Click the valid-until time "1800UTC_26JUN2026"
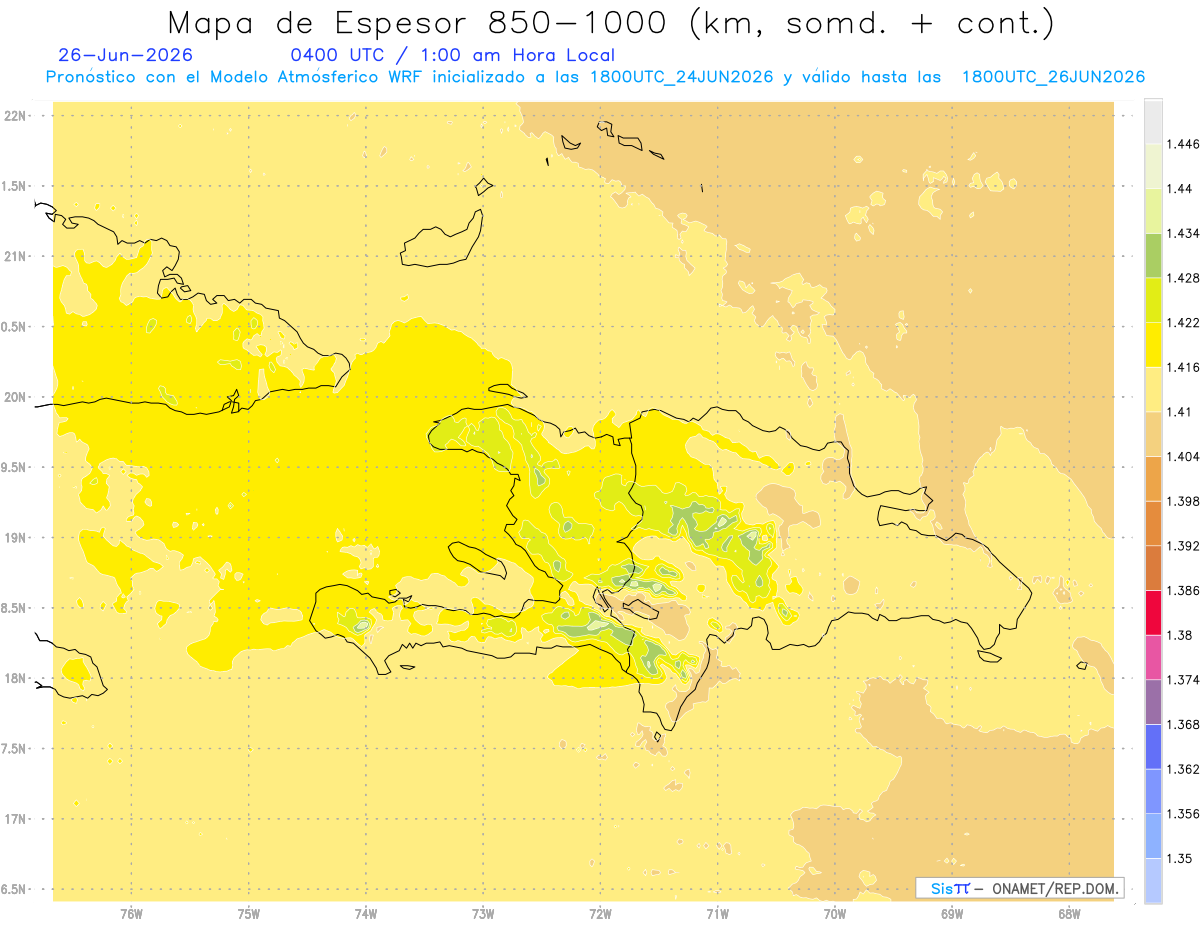Viewport: 1200px width, 927px height. tap(1053, 77)
